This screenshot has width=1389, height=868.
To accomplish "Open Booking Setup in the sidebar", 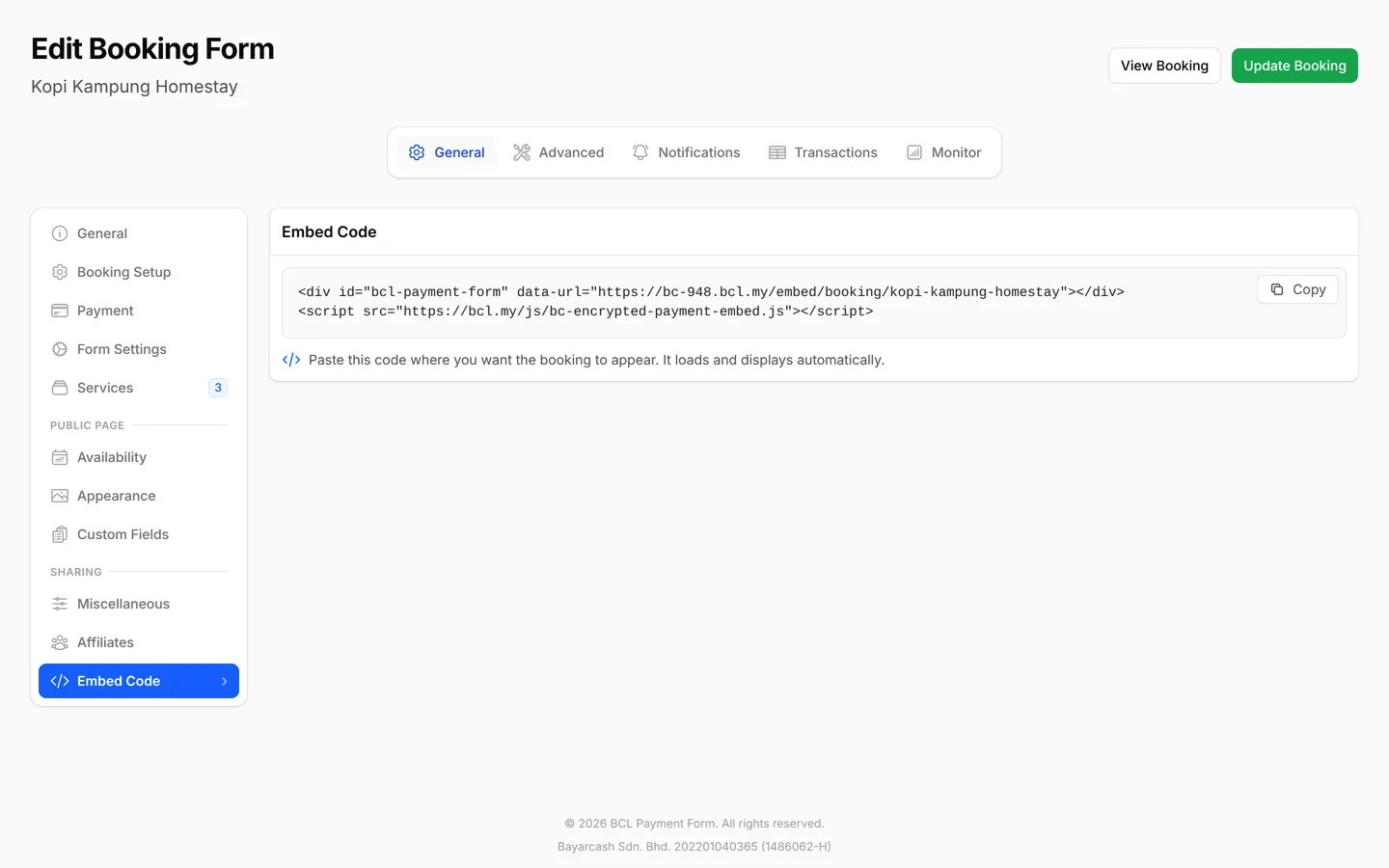I will pos(139,272).
